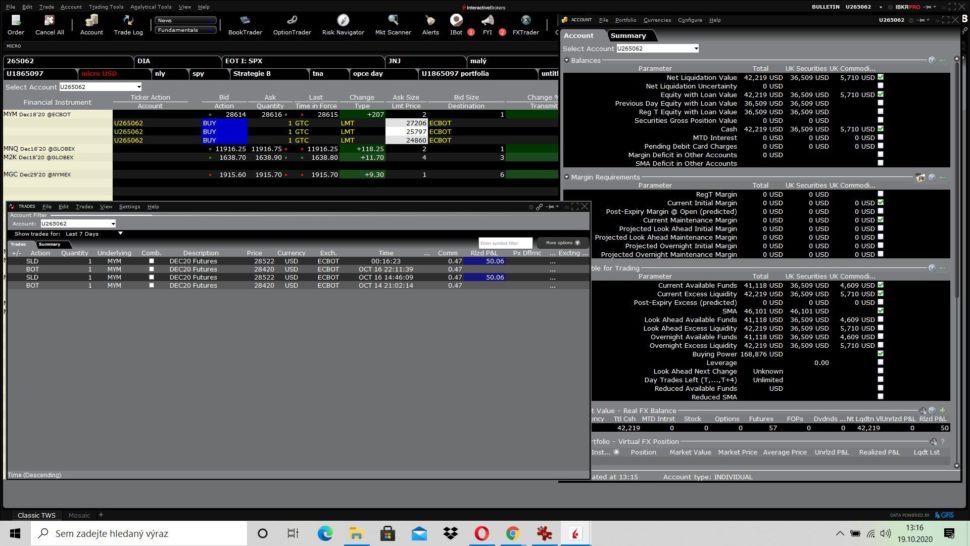
Task: Open Account filter dropdown in Trades window
Action: click(78, 223)
